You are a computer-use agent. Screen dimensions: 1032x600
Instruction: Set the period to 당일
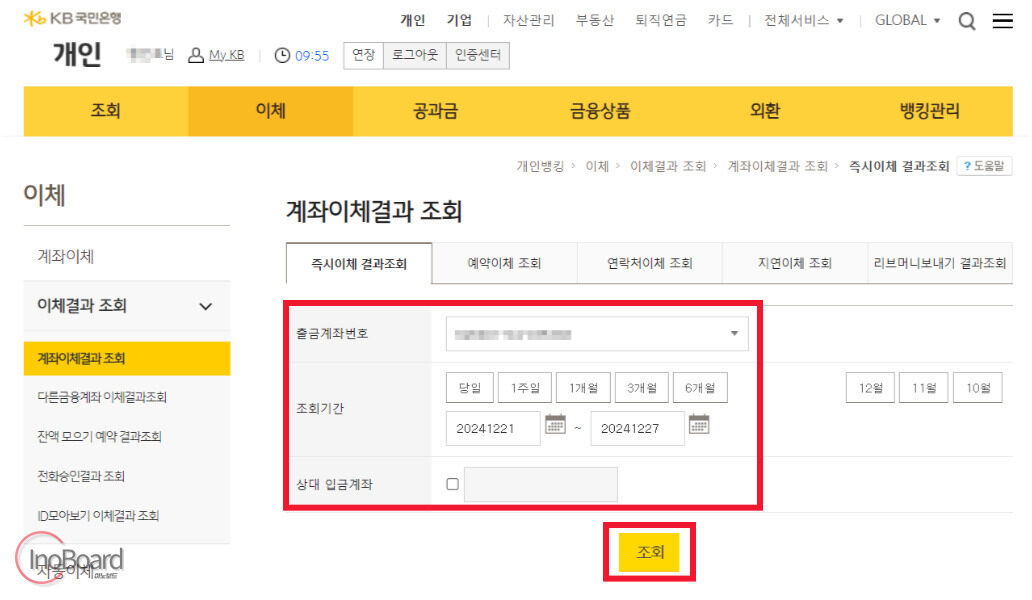(469, 388)
